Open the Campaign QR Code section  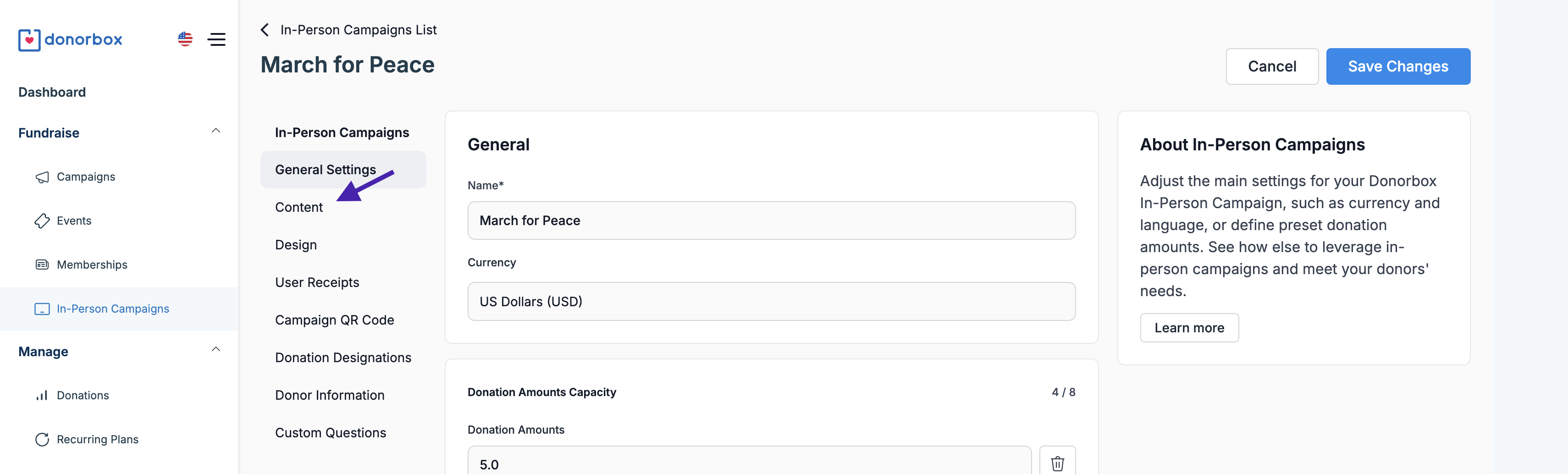pos(334,320)
